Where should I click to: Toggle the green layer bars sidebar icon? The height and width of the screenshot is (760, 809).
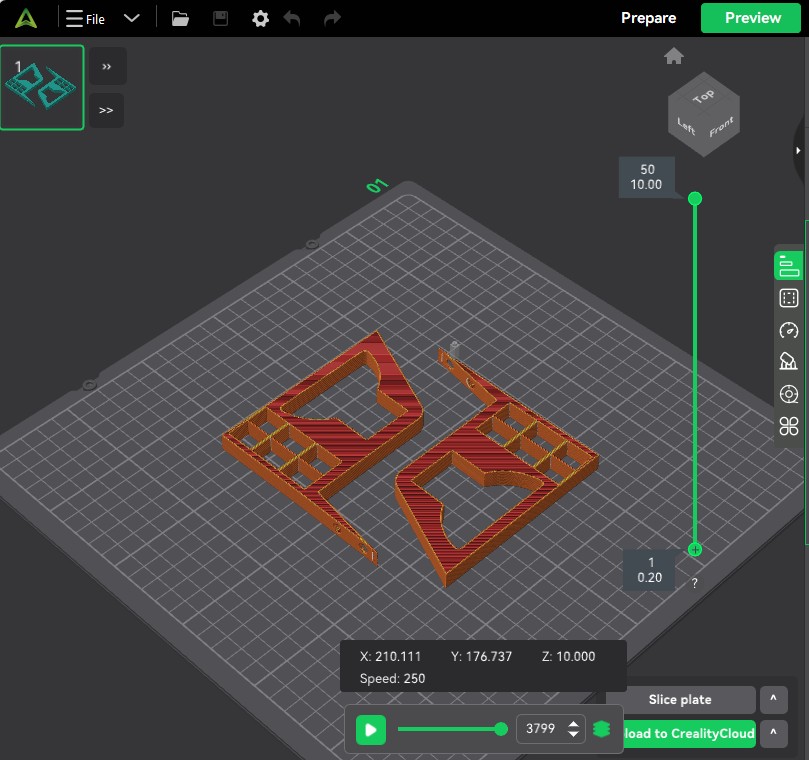[x=788, y=265]
